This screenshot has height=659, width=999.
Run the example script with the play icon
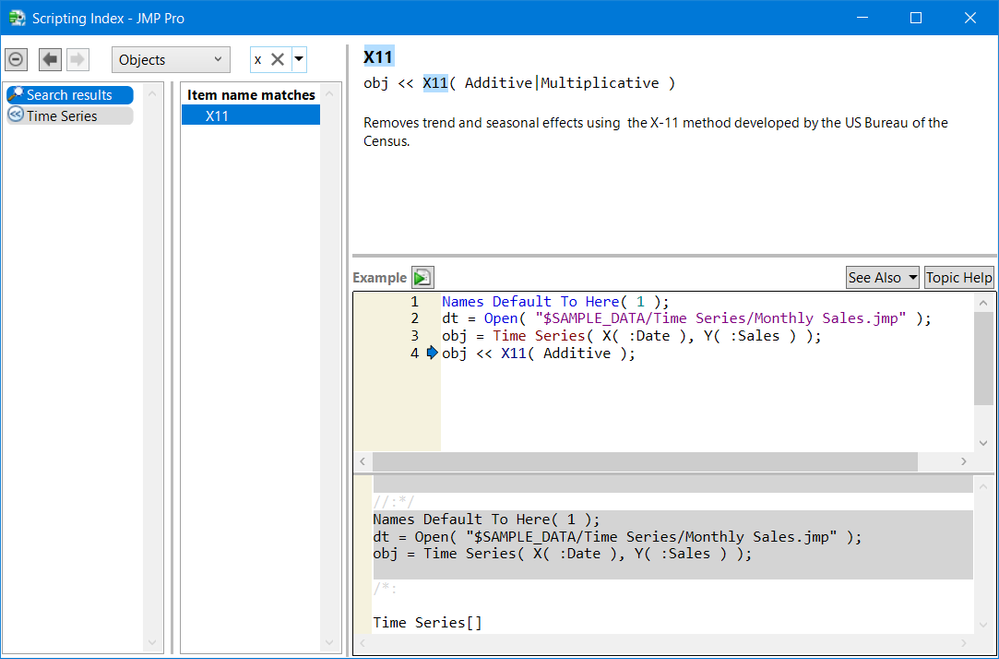[423, 278]
